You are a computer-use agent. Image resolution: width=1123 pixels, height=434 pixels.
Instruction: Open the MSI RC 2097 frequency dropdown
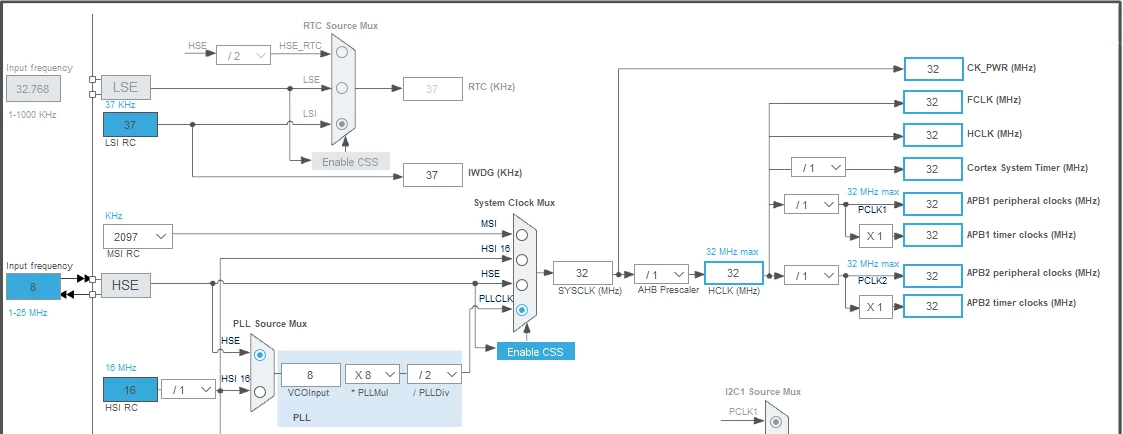(x=138, y=237)
